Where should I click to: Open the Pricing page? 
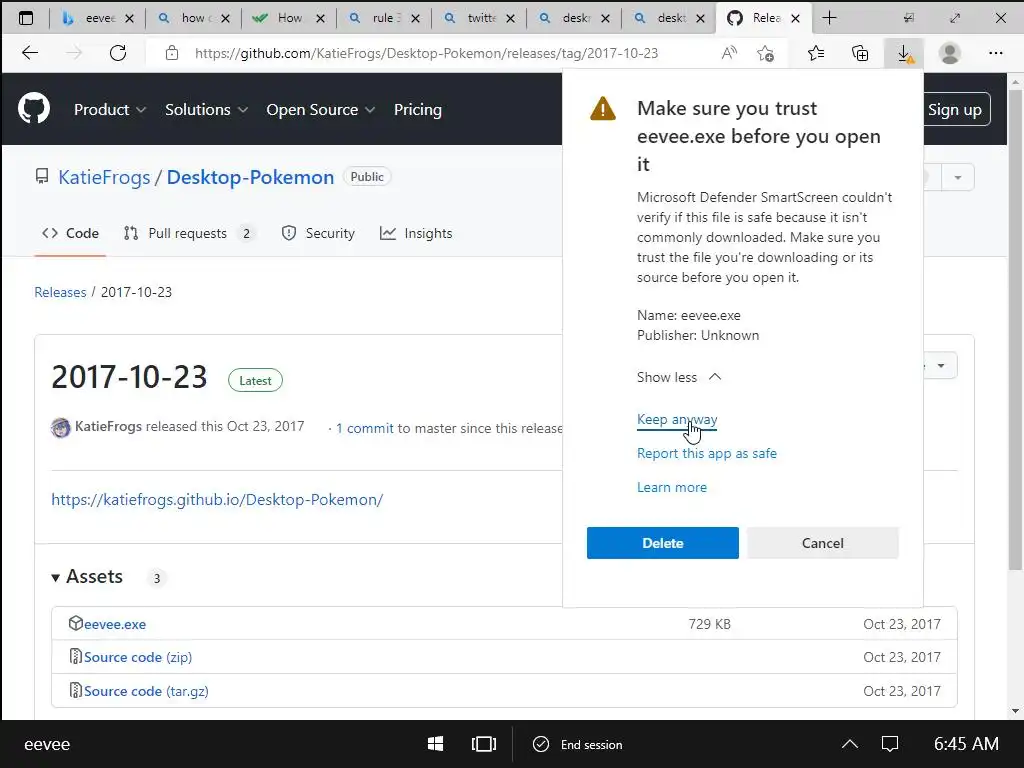point(417,110)
